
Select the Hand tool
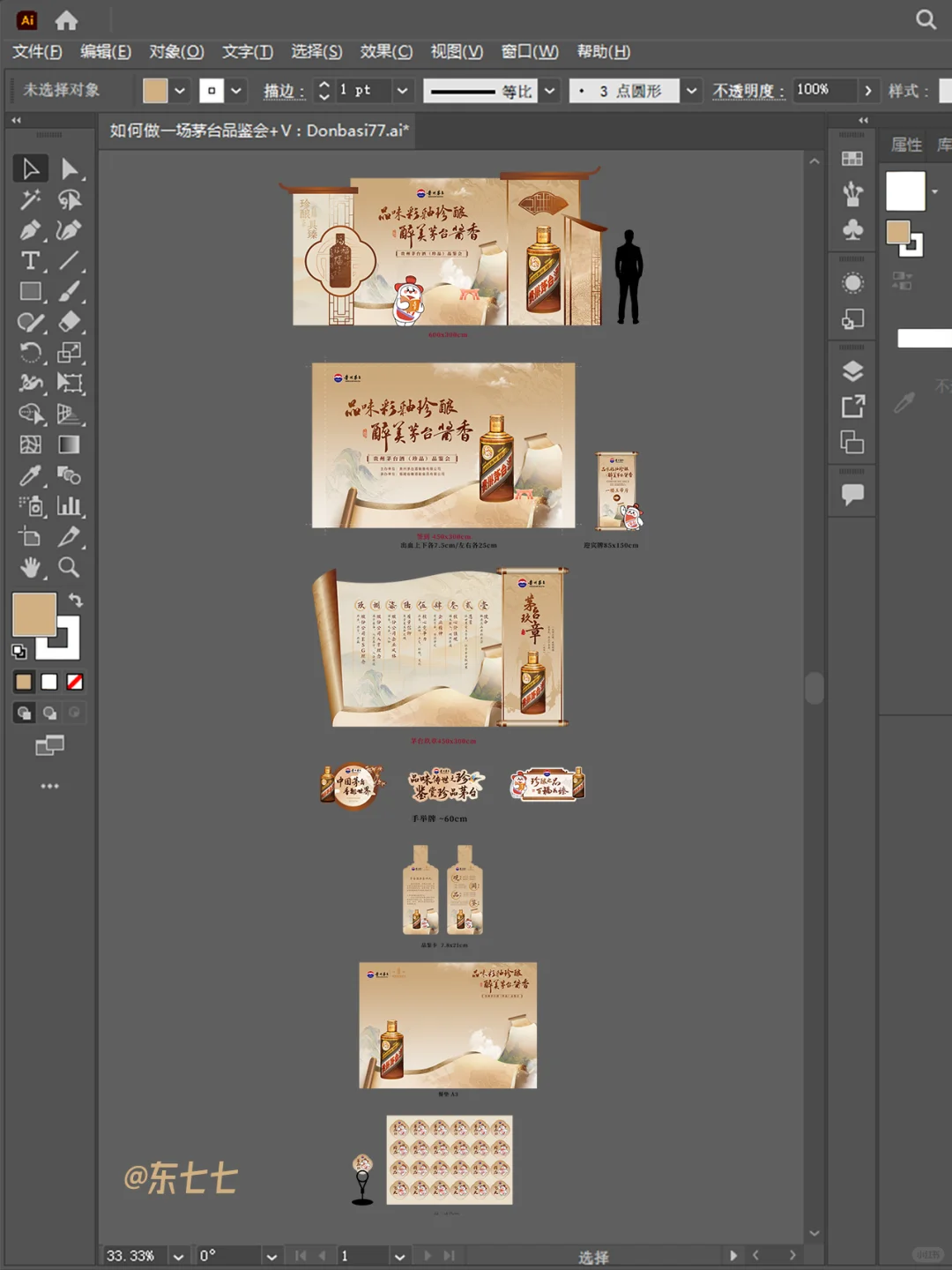pos(30,567)
